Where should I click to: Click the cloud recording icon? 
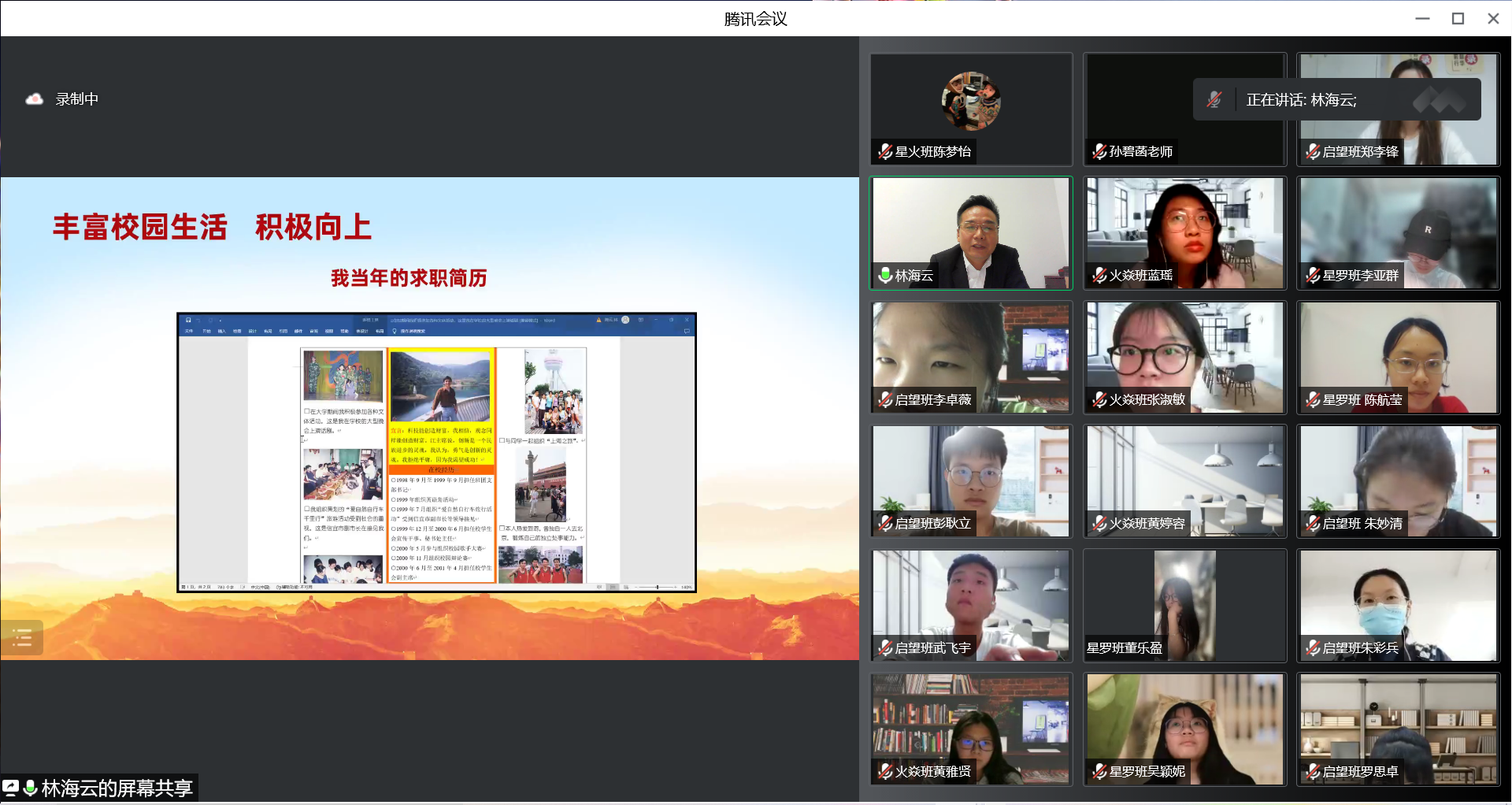point(34,99)
